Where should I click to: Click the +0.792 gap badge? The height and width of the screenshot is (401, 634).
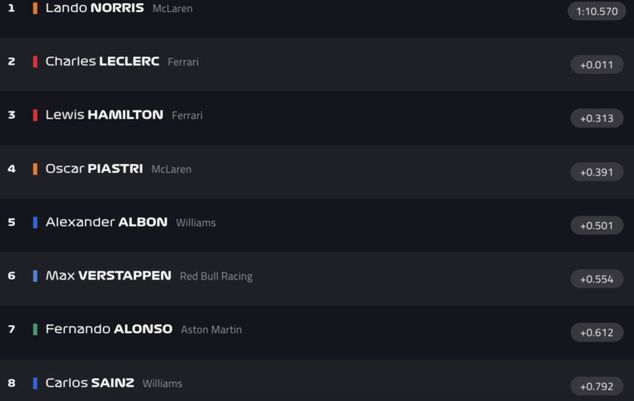(597, 386)
